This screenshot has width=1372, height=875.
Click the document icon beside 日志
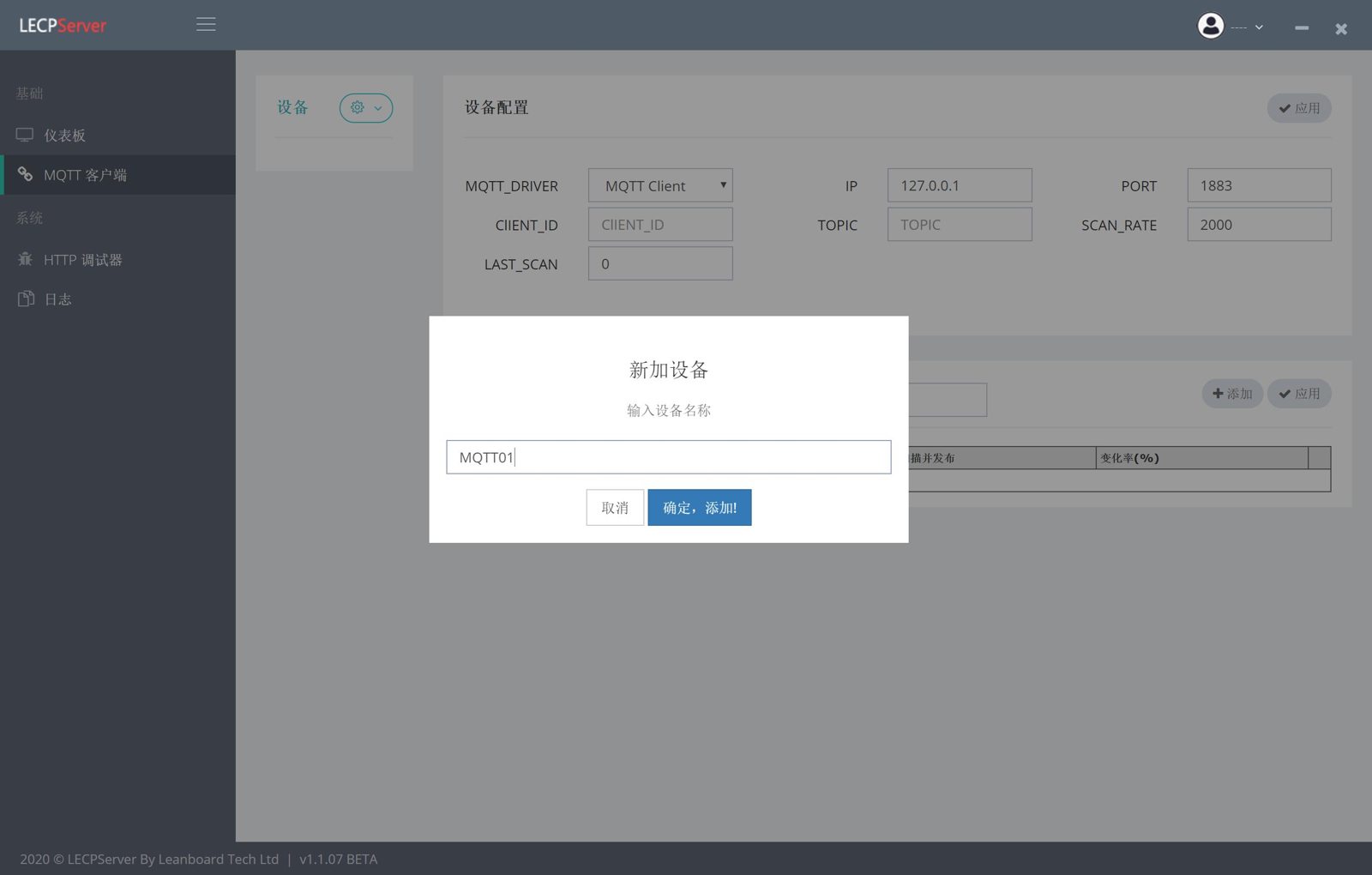click(x=26, y=299)
